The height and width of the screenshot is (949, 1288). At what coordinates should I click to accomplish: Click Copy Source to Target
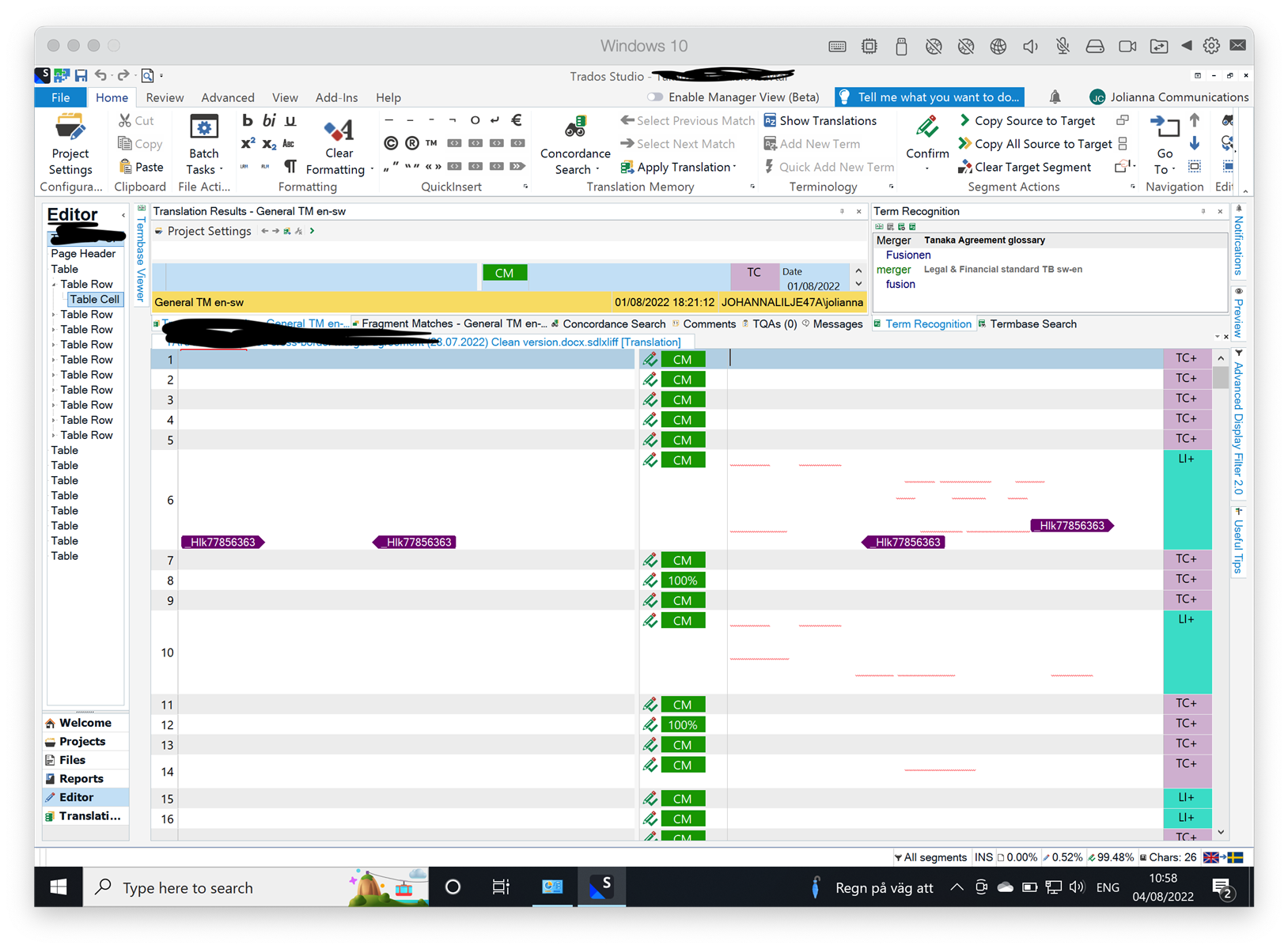[x=1027, y=120]
